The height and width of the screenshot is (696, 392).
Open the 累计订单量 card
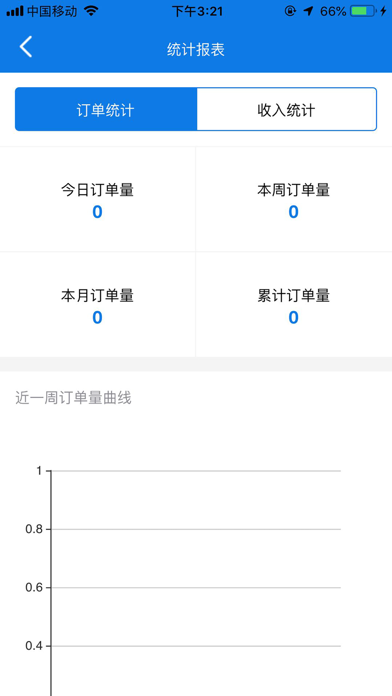point(294,304)
